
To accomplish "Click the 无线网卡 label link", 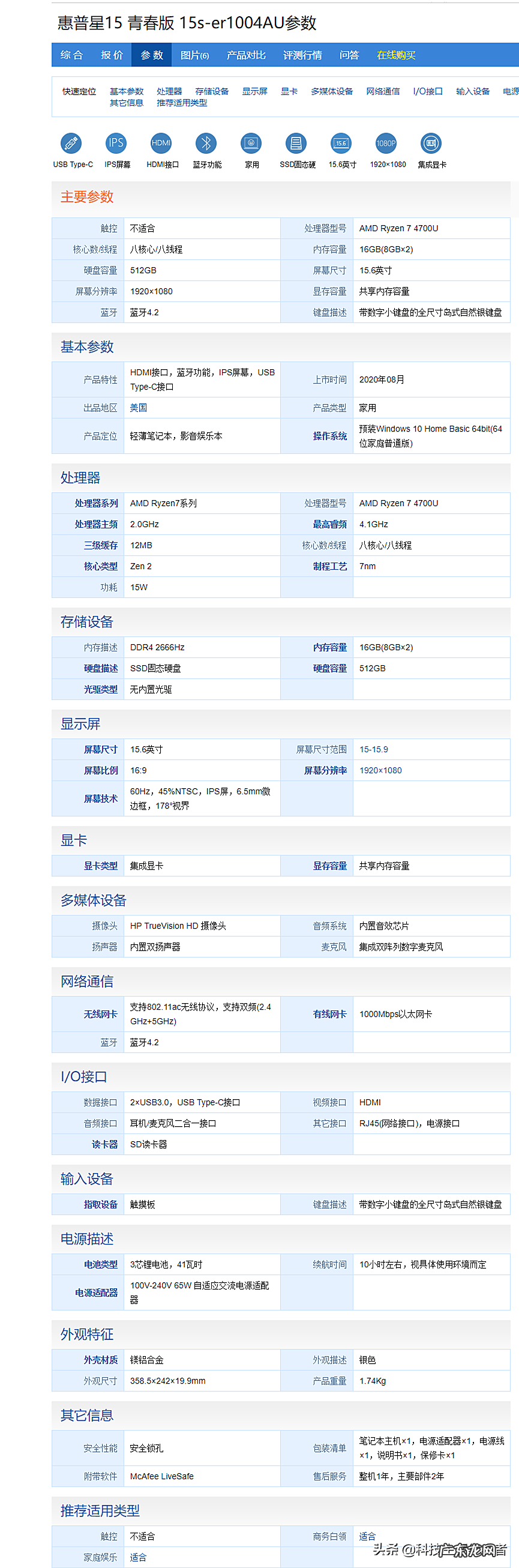I will [x=100, y=1014].
